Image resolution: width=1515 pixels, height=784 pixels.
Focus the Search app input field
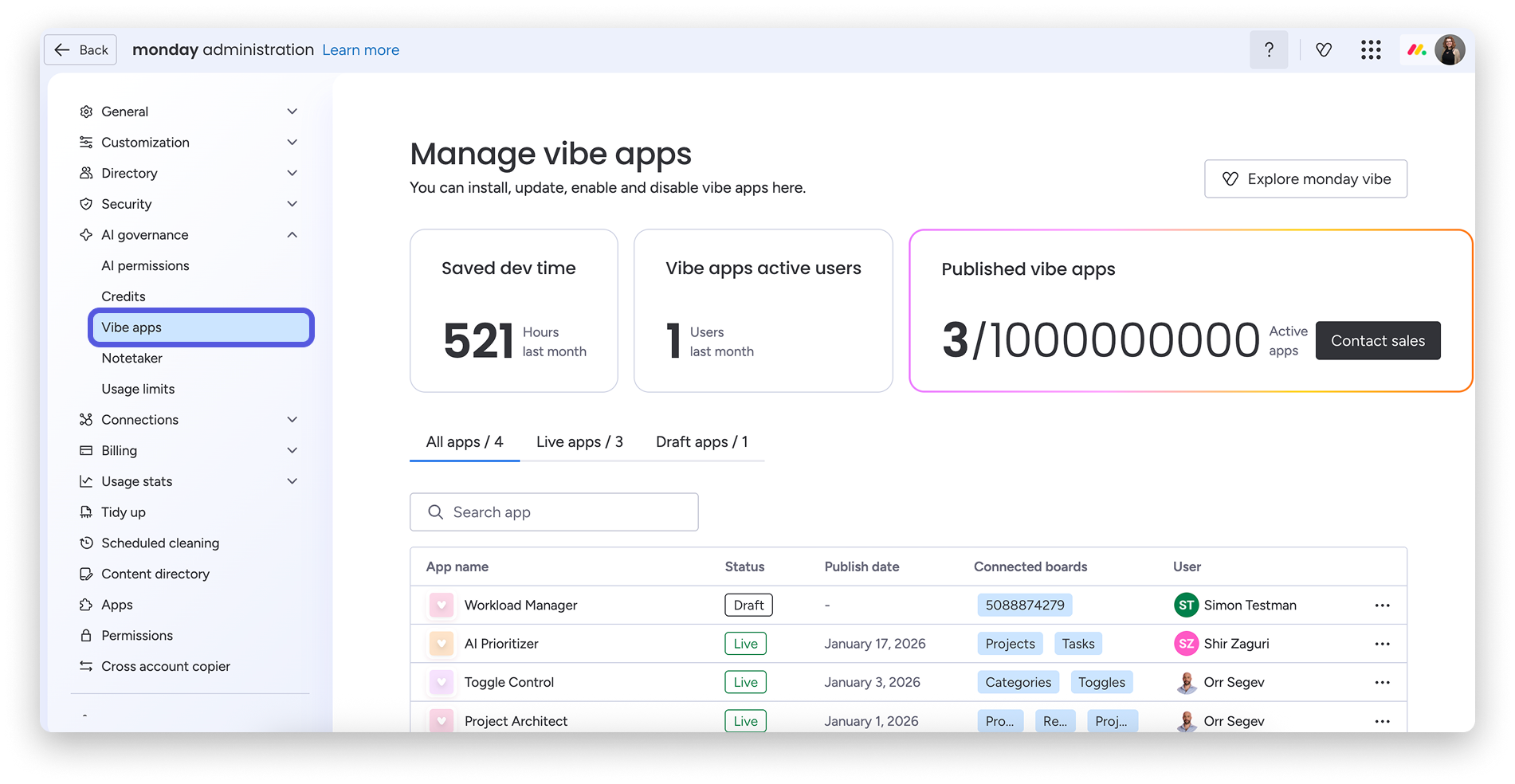click(x=554, y=512)
